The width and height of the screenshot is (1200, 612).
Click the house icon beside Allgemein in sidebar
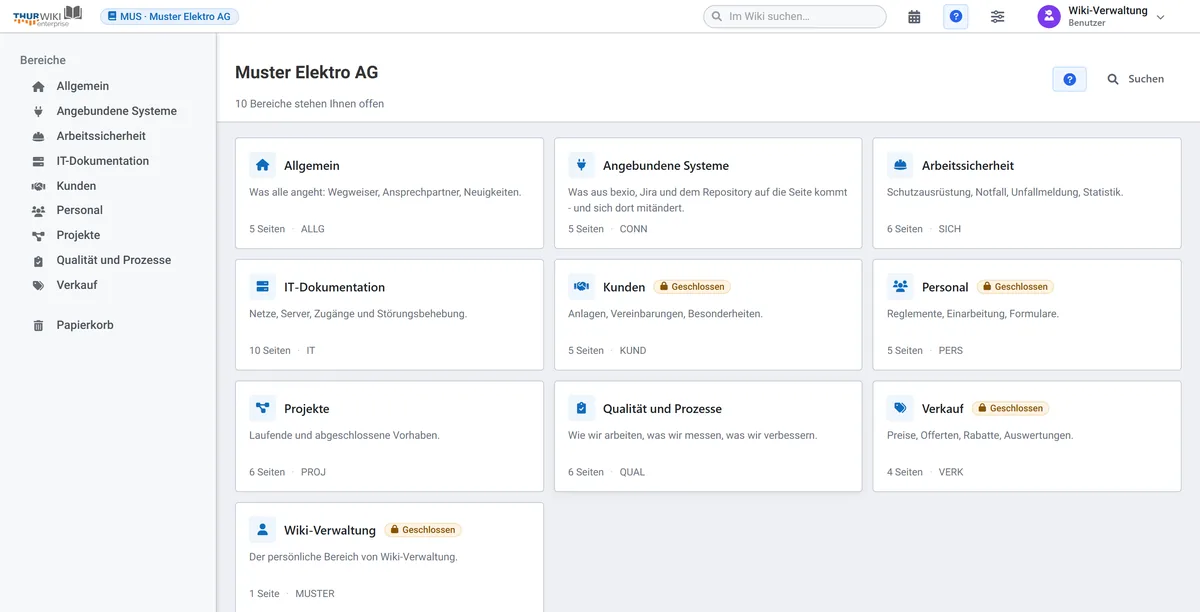pyautogui.click(x=39, y=87)
